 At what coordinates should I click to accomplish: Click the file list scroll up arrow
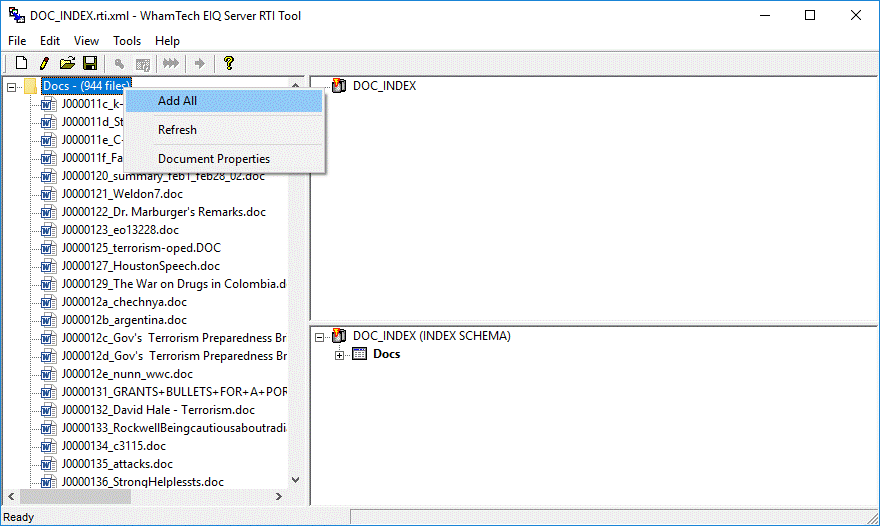tap(296, 85)
